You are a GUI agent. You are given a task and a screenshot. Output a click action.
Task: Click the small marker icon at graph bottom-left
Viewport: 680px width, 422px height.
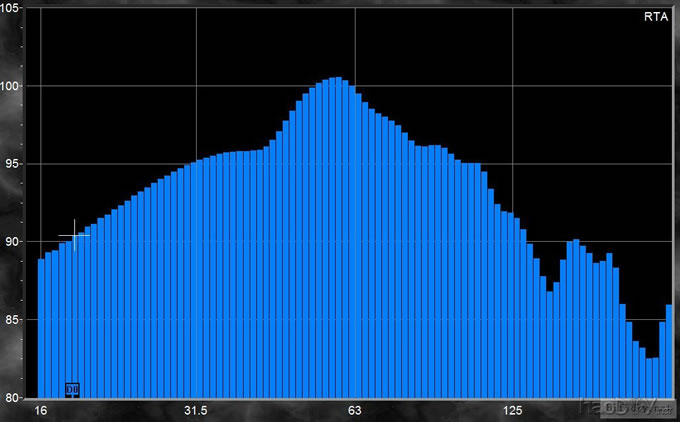[x=72, y=388]
